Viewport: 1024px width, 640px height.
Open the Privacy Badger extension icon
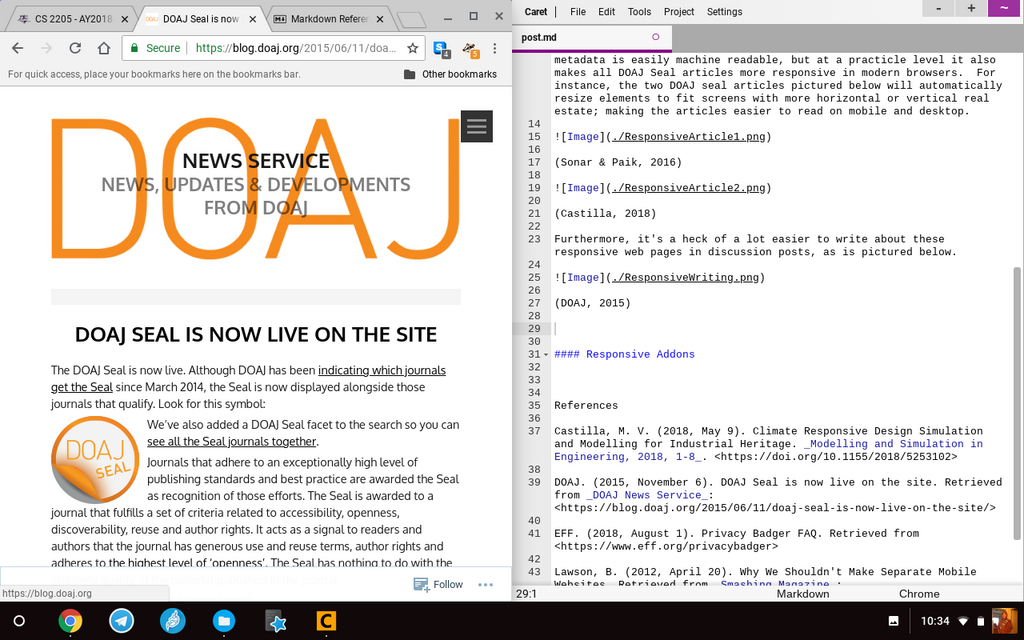coord(471,49)
